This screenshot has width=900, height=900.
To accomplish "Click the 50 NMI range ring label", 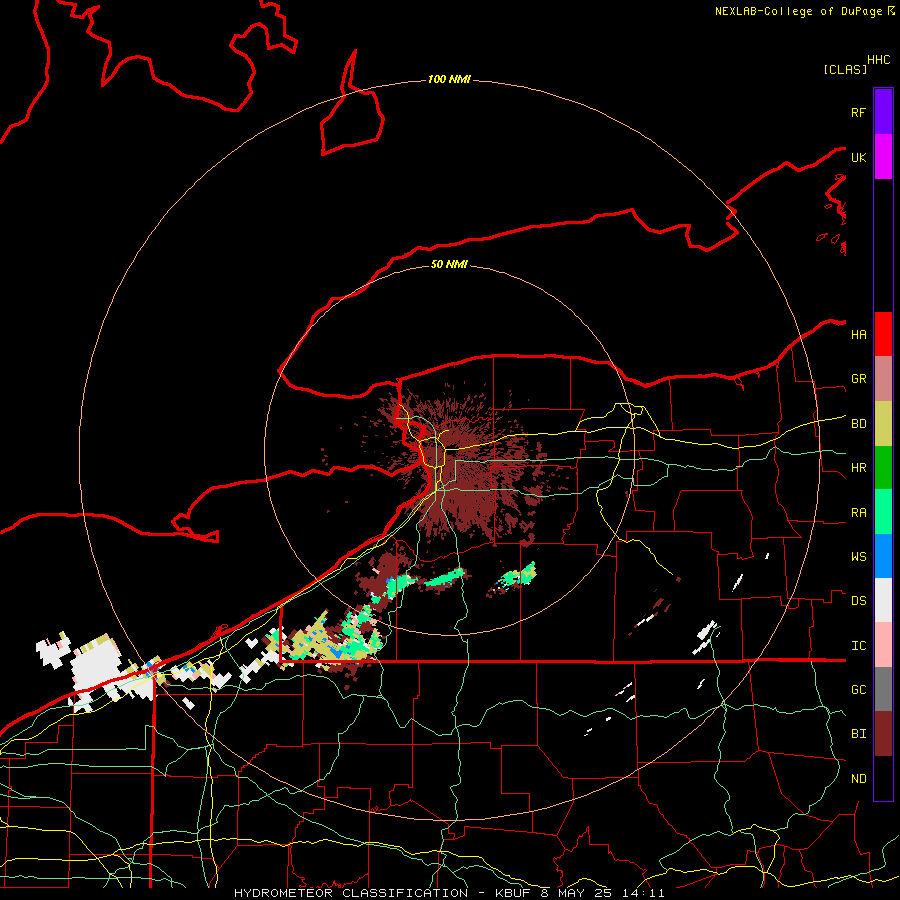I will click(x=449, y=264).
